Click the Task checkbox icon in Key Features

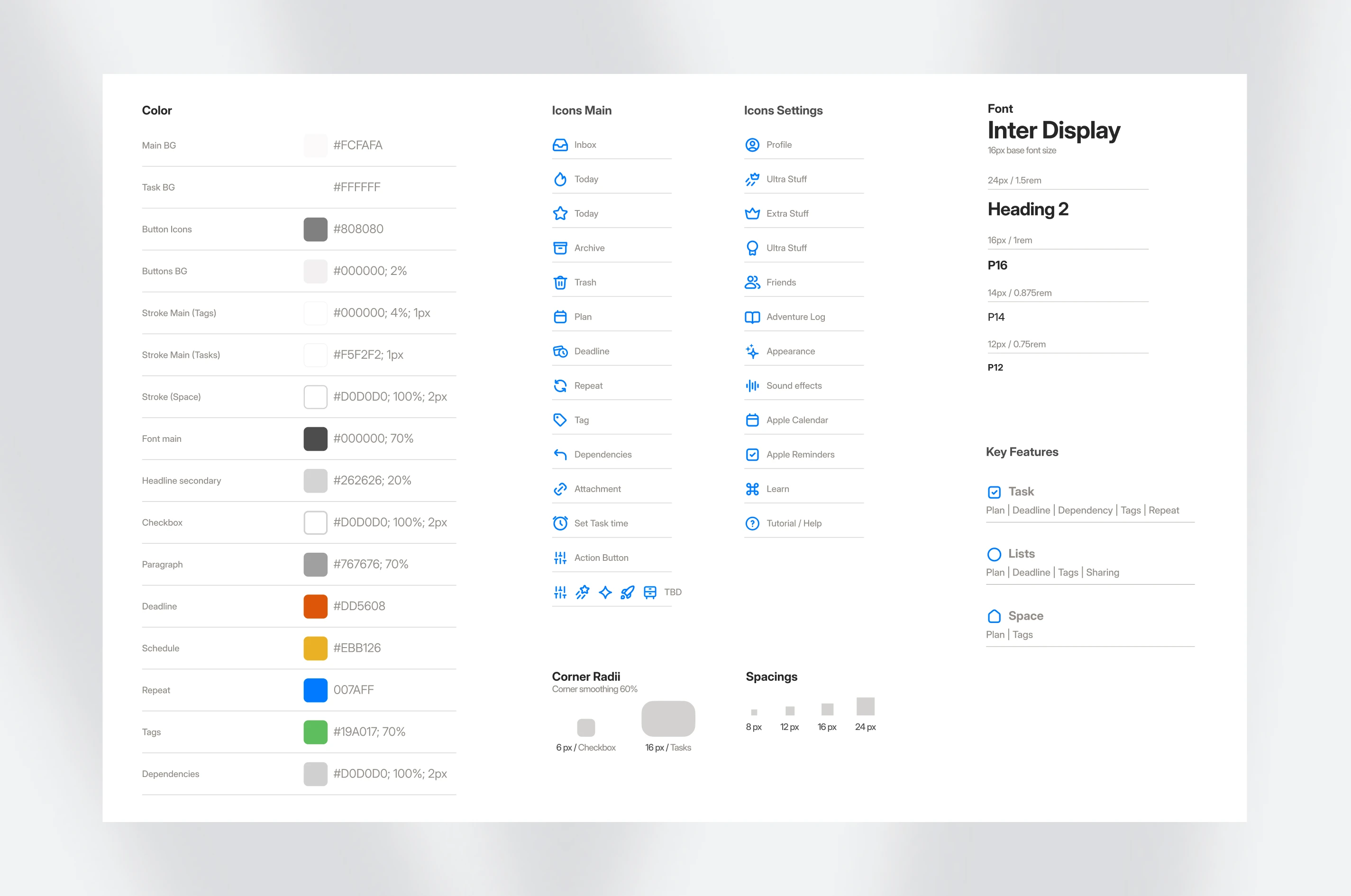[x=994, y=492]
